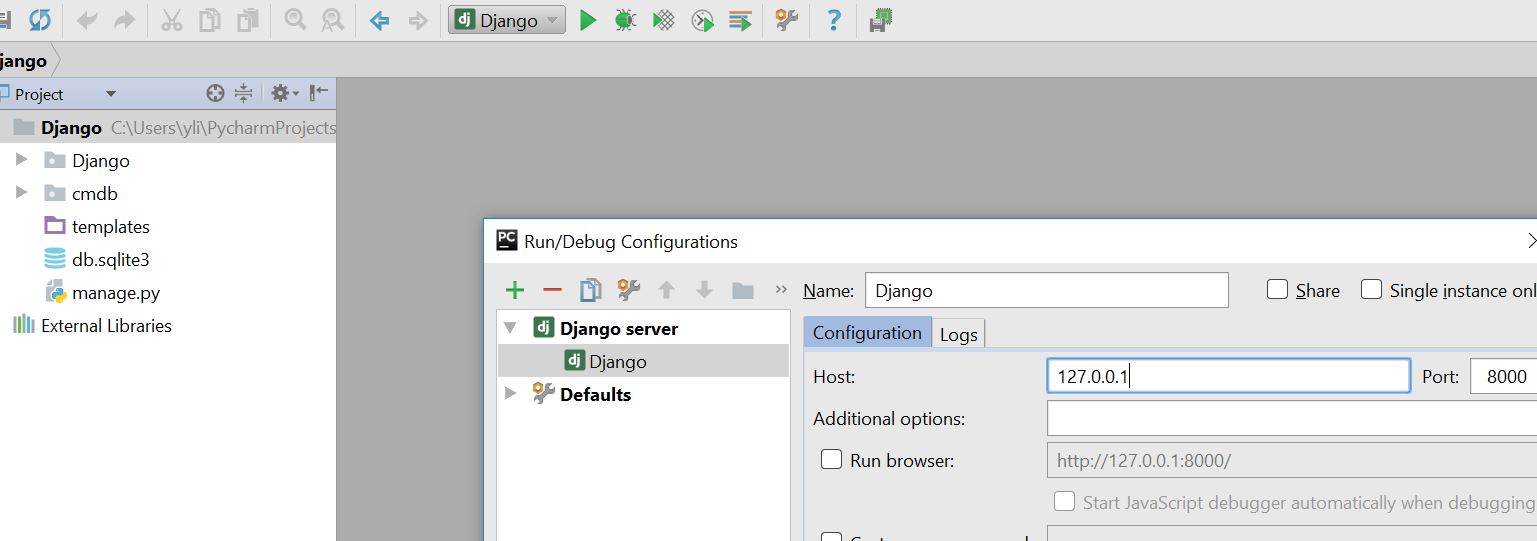Click the Host input field
1537x541 pixels.
coord(1228,376)
